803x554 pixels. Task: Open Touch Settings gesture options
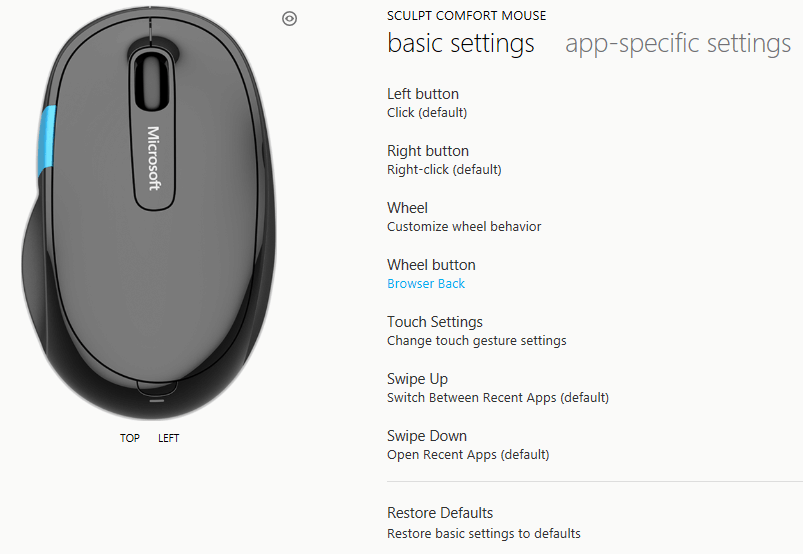[477, 331]
